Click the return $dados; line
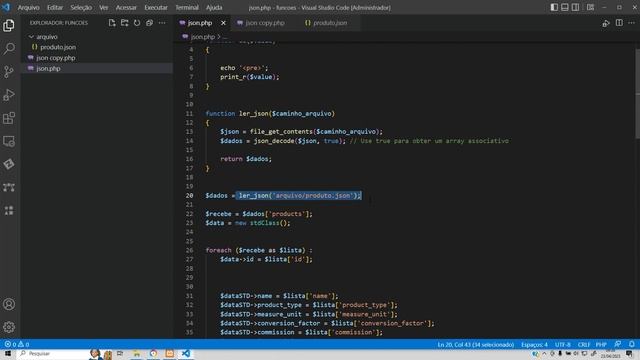The image size is (640, 360). pos(246,159)
